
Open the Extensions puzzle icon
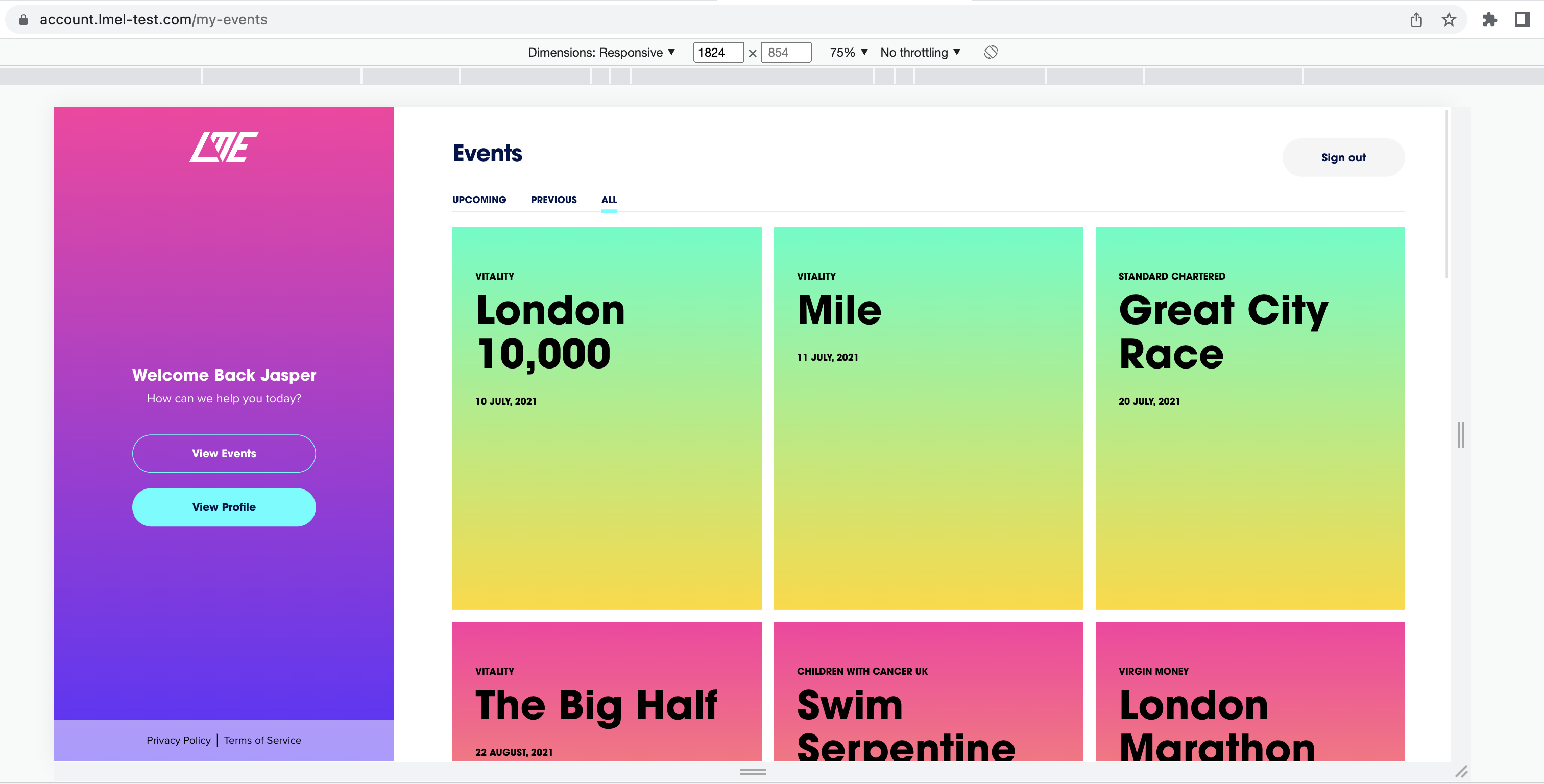click(x=1489, y=20)
